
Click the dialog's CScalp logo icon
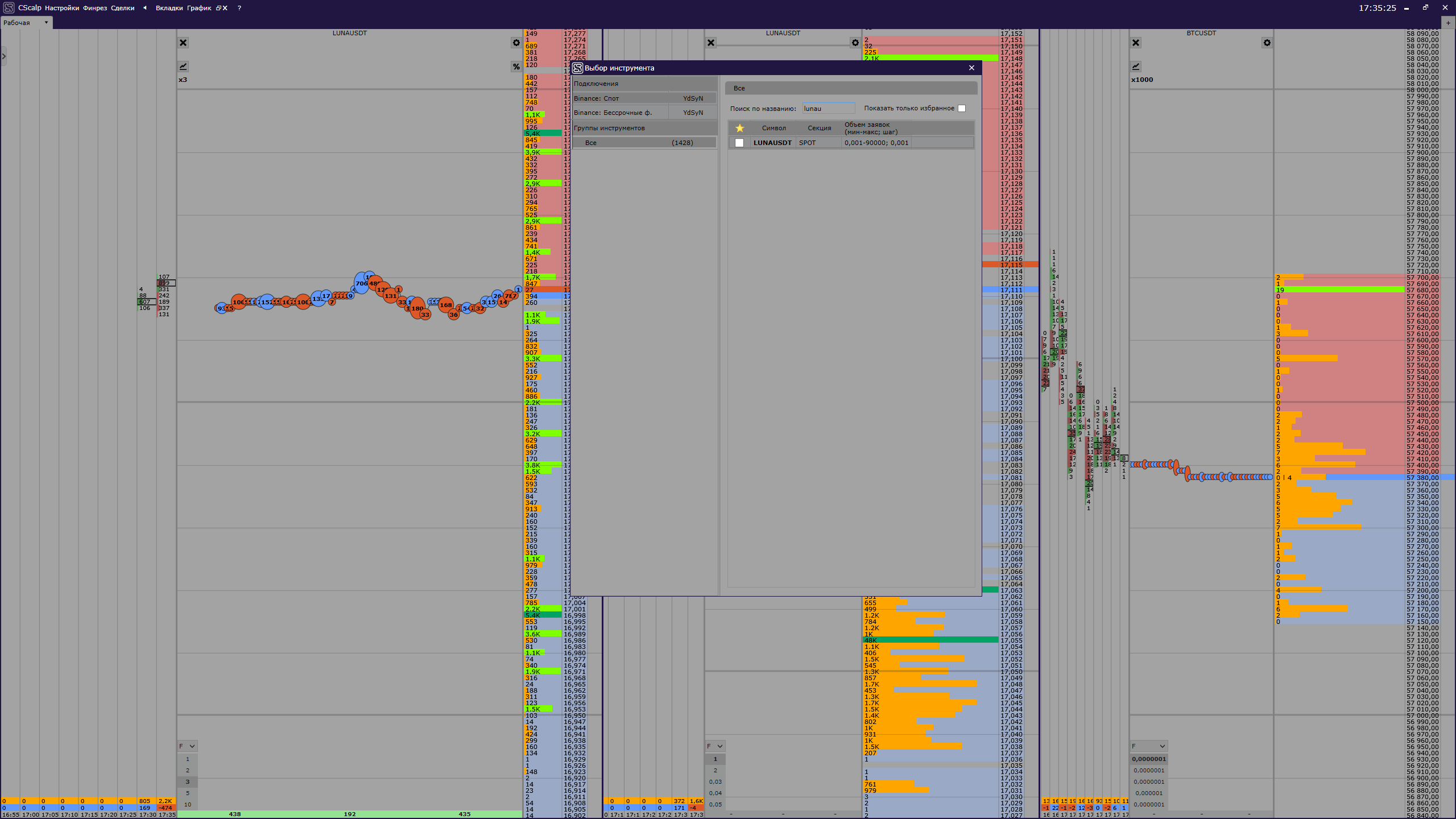pos(577,68)
